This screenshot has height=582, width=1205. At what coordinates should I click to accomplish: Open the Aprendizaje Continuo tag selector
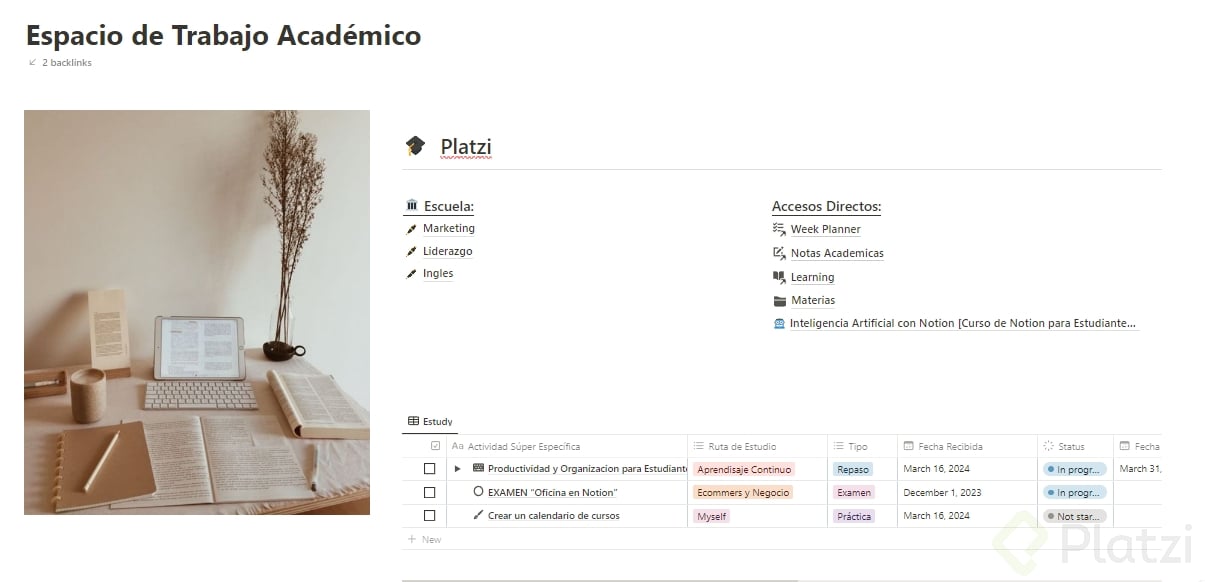coord(743,469)
